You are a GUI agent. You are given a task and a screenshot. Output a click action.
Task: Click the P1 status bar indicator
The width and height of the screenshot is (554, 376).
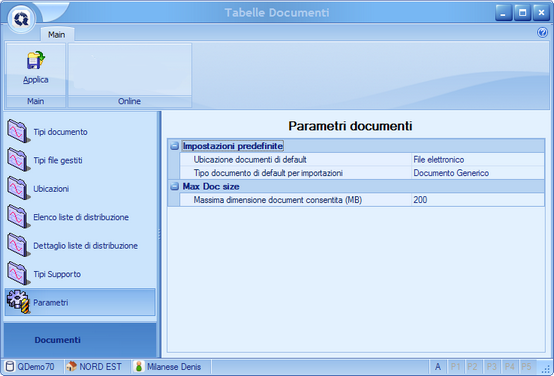pyautogui.click(x=456, y=366)
